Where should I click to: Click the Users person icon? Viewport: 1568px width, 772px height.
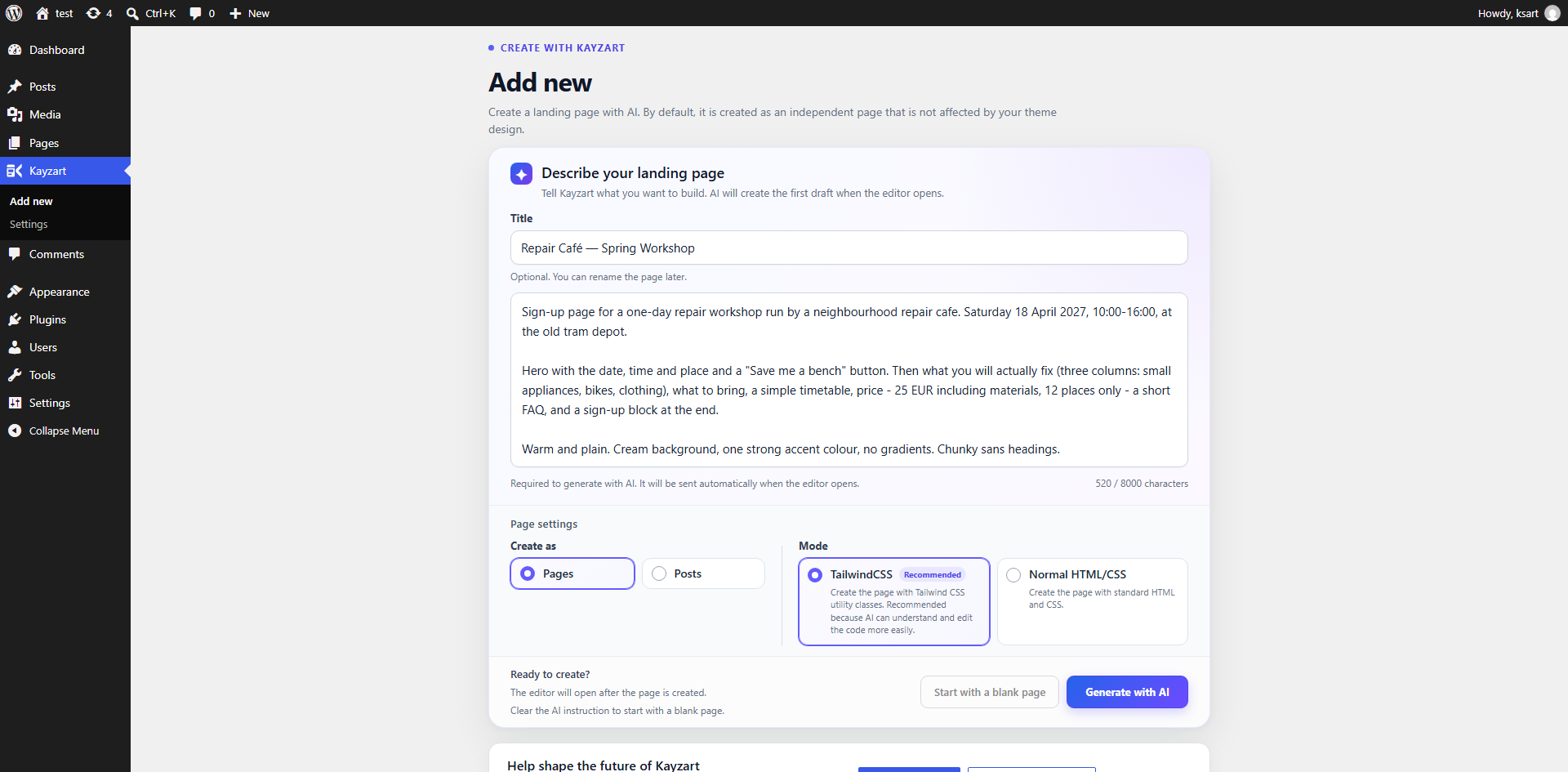(15, 347)
